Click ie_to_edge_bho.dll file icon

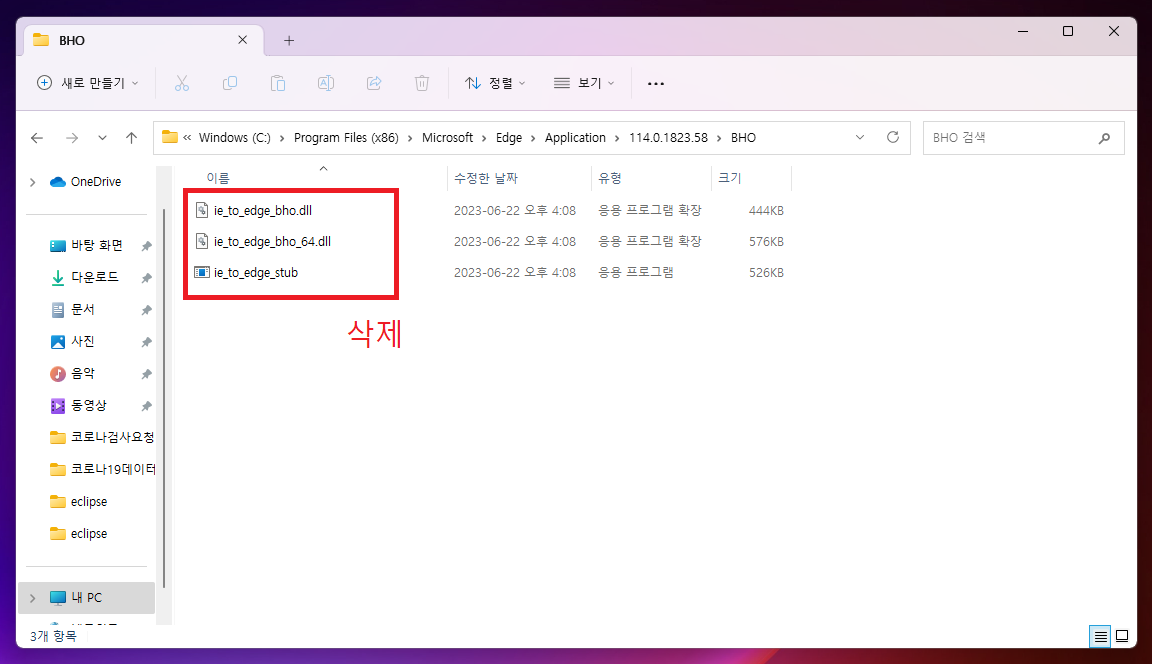[202, 210]
